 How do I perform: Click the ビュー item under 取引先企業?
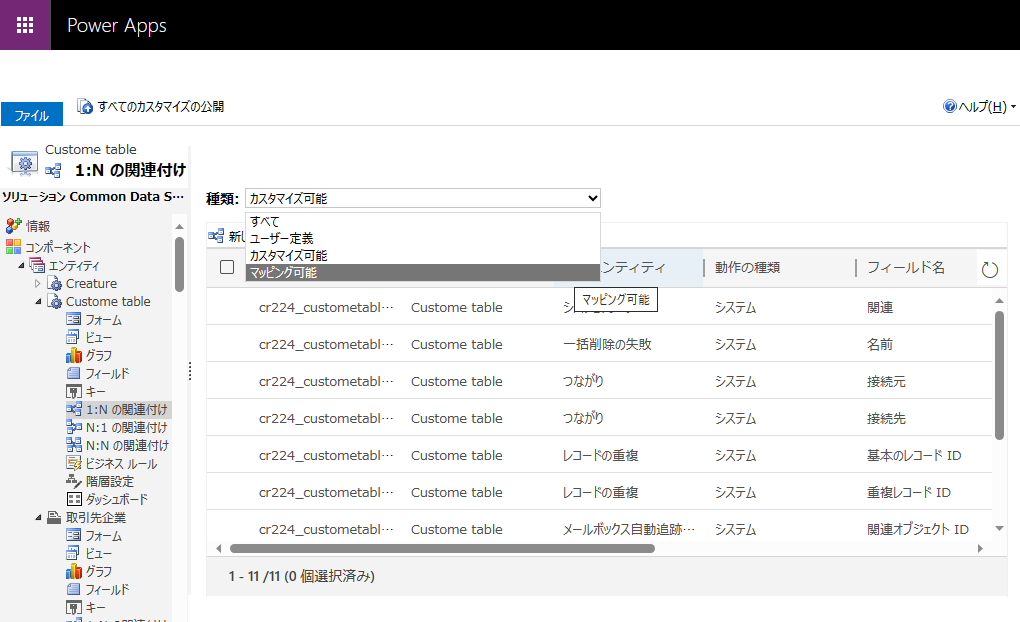[x=99, y=554]
